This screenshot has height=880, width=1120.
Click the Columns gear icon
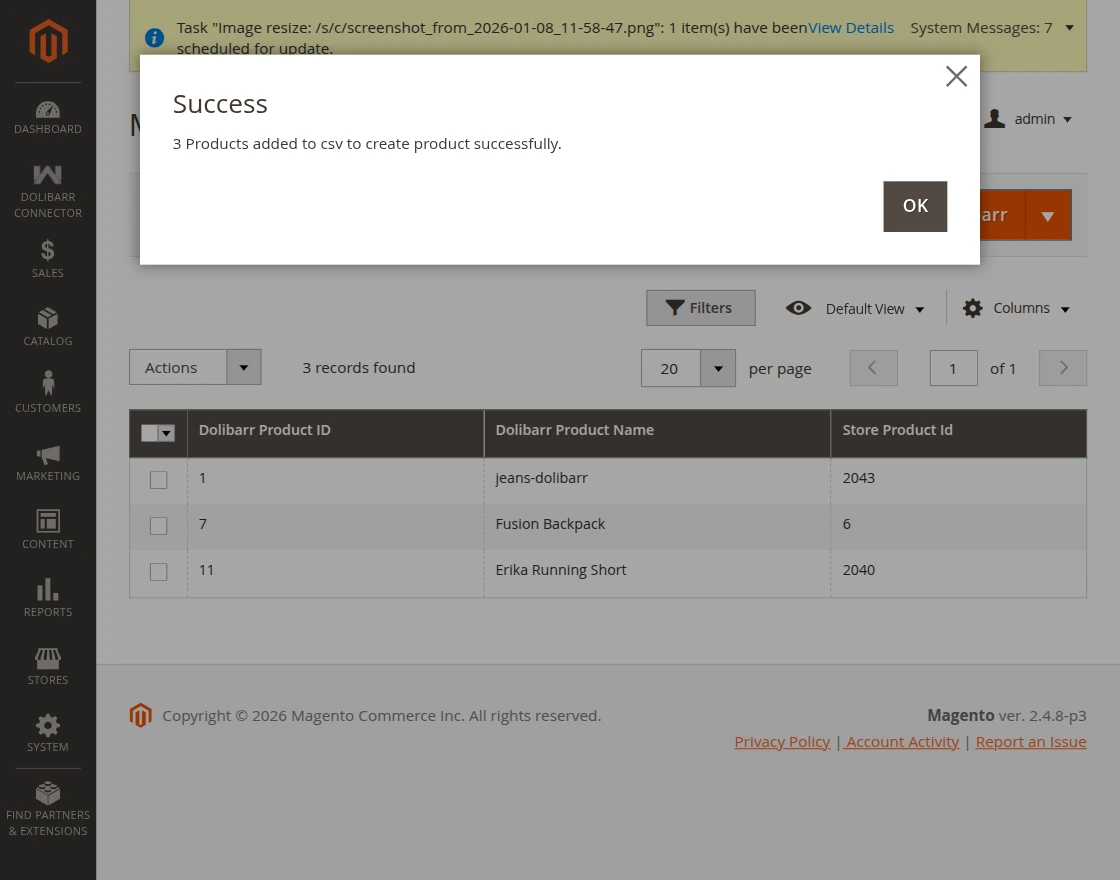972,308
